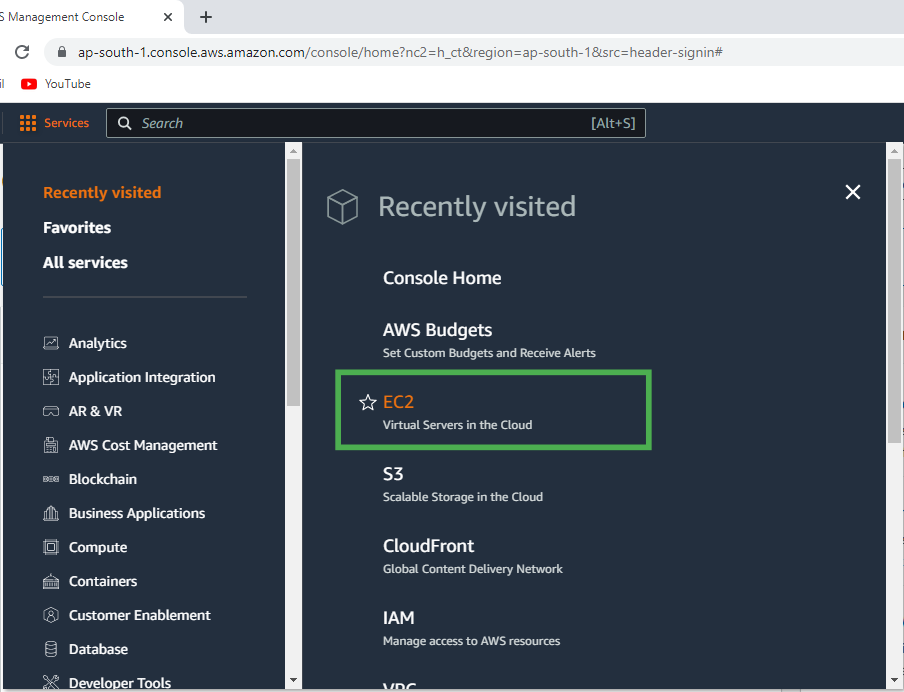Open the Services grid menu icon
Viewport: 904px width, 692px height.
(28, 123)
